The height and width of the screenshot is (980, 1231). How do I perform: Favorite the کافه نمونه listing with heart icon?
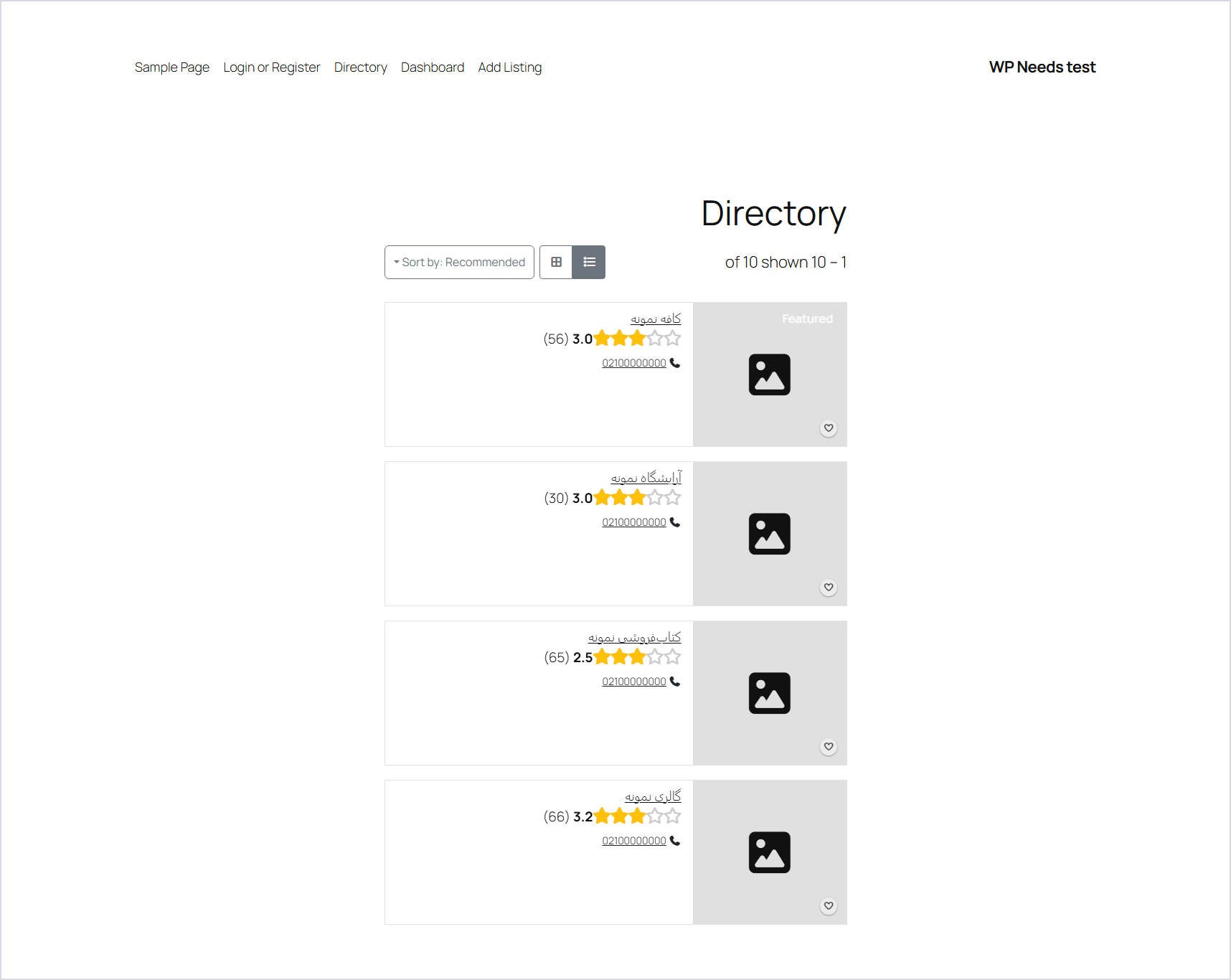[829, 428]
